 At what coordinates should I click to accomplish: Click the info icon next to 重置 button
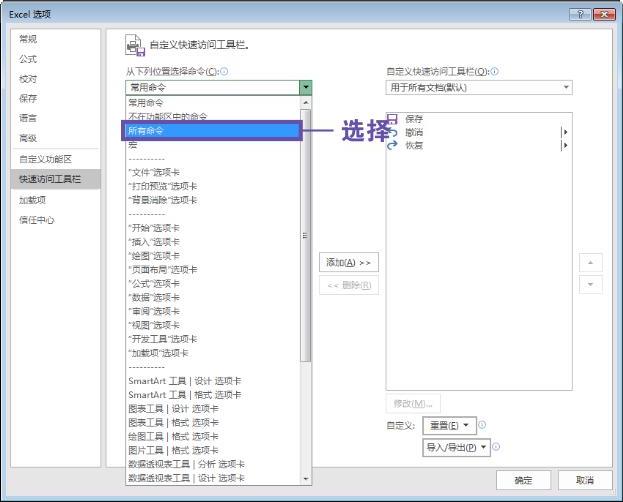tap(482, 425)
